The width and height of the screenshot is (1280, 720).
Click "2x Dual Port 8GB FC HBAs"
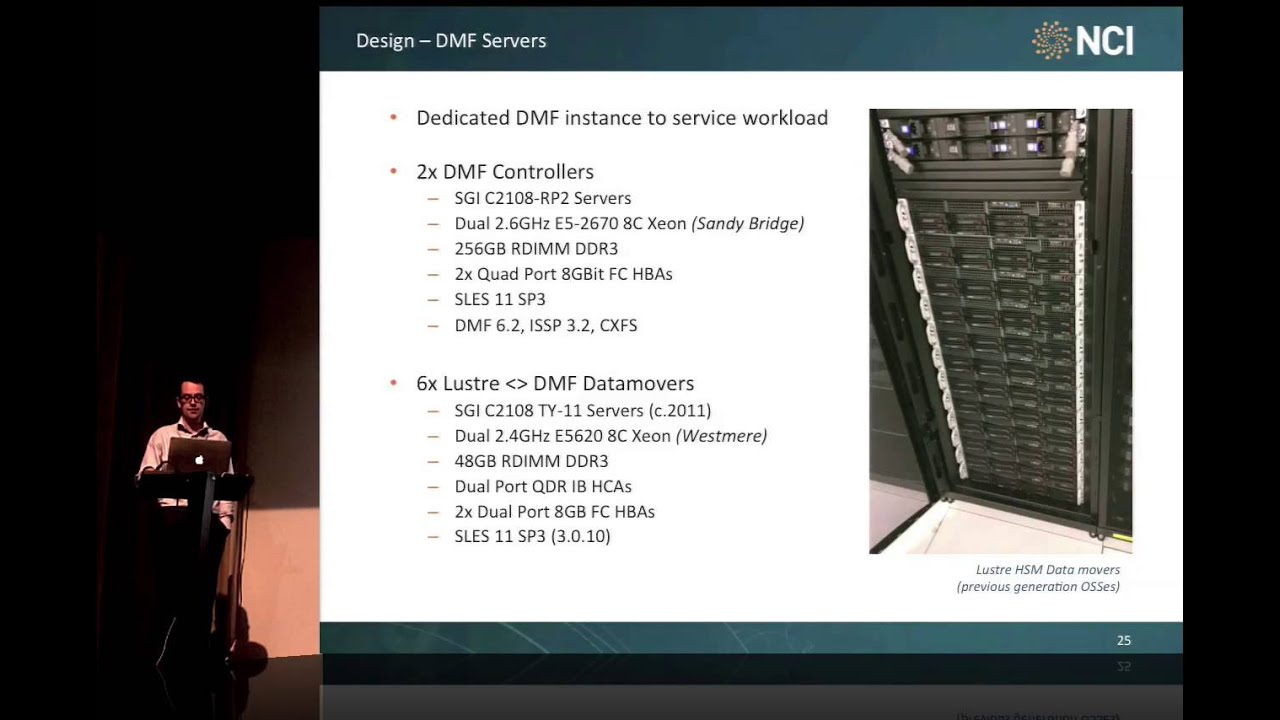[555, 512]
